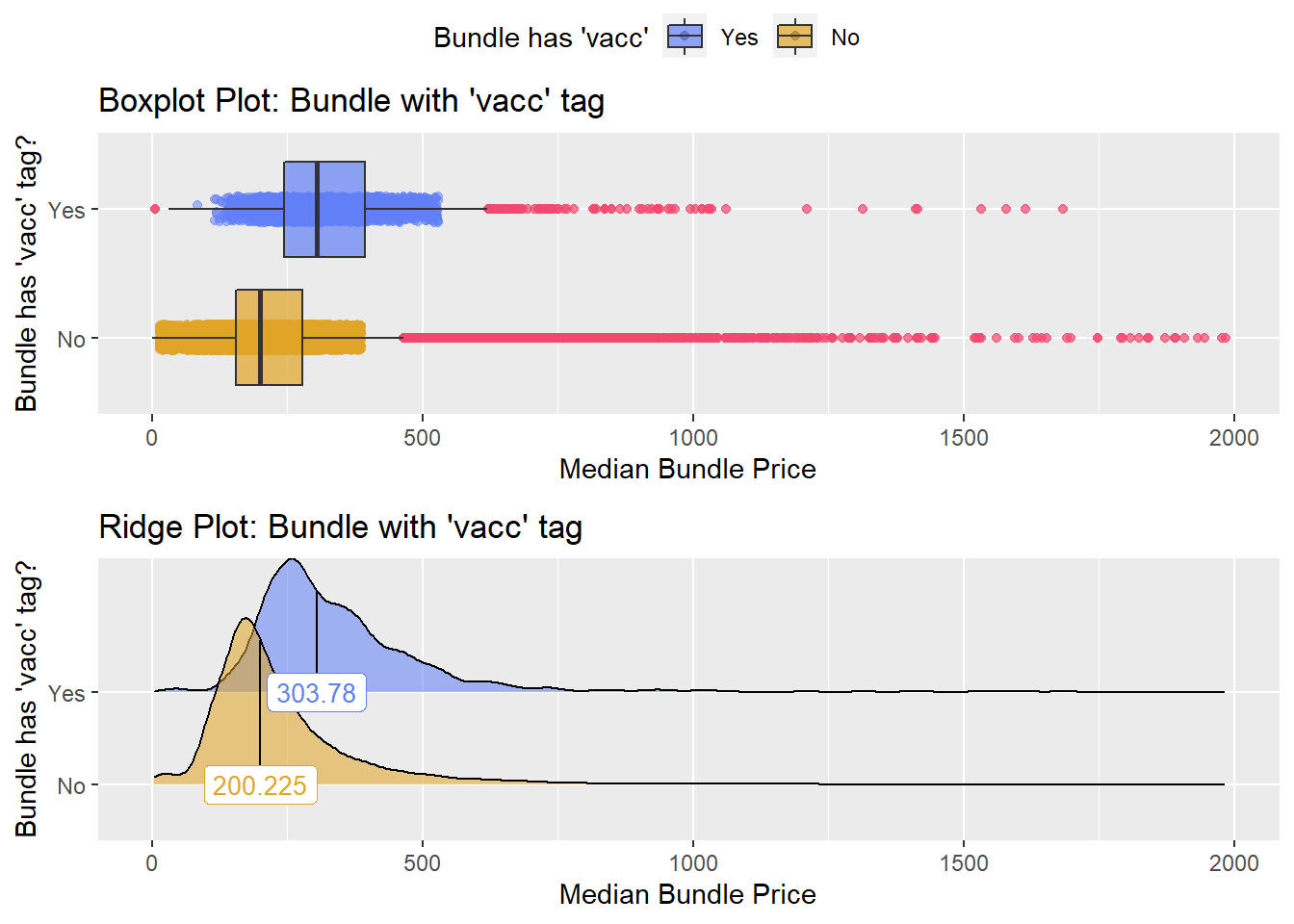Click the peak of the blue ridge density
The width and height of the screenshot is (1294, 924).
tap(294, 561)
